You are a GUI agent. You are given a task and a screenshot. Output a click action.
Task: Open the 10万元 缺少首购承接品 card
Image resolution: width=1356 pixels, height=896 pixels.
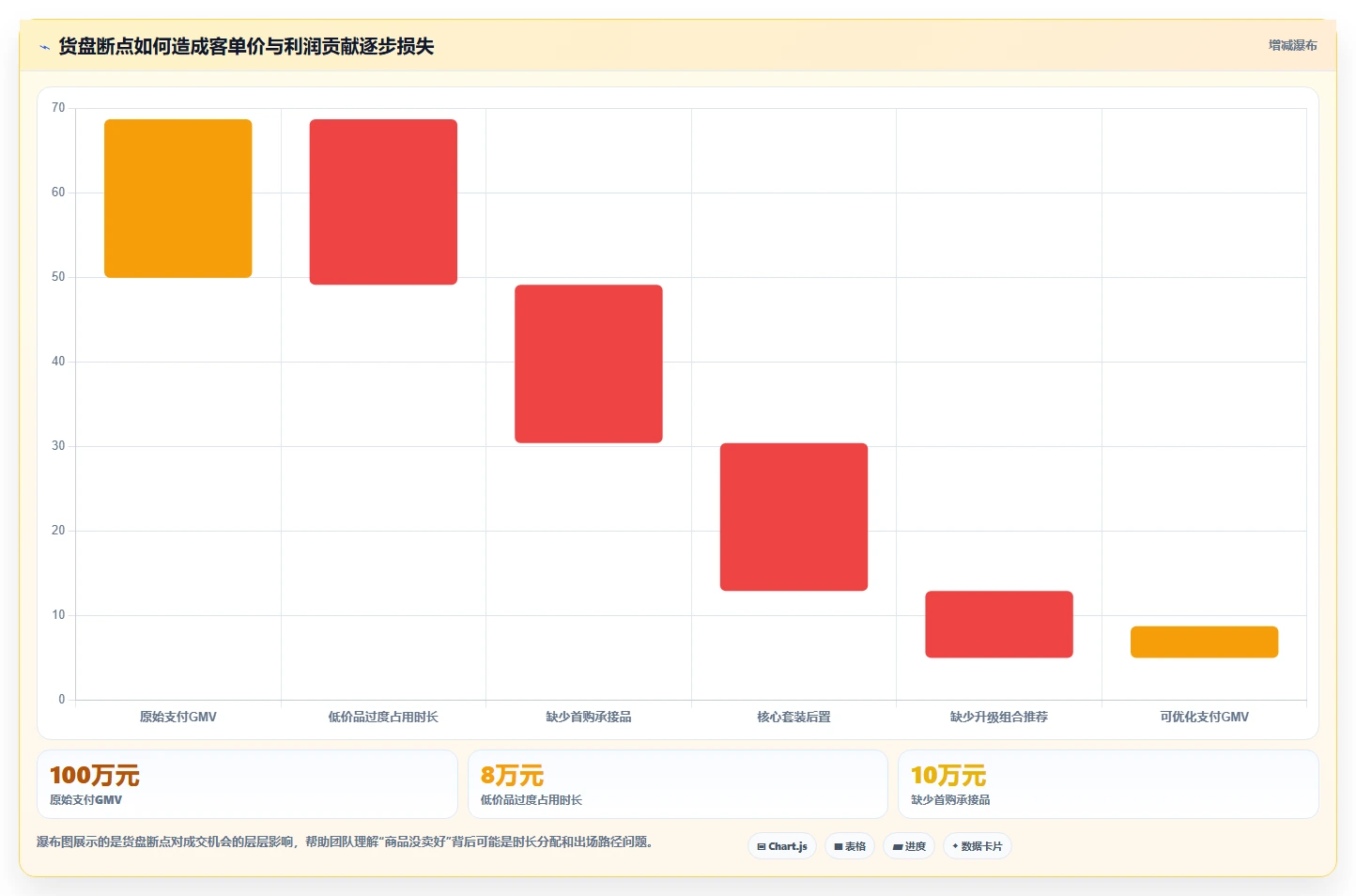click(x=1108, y=784)
